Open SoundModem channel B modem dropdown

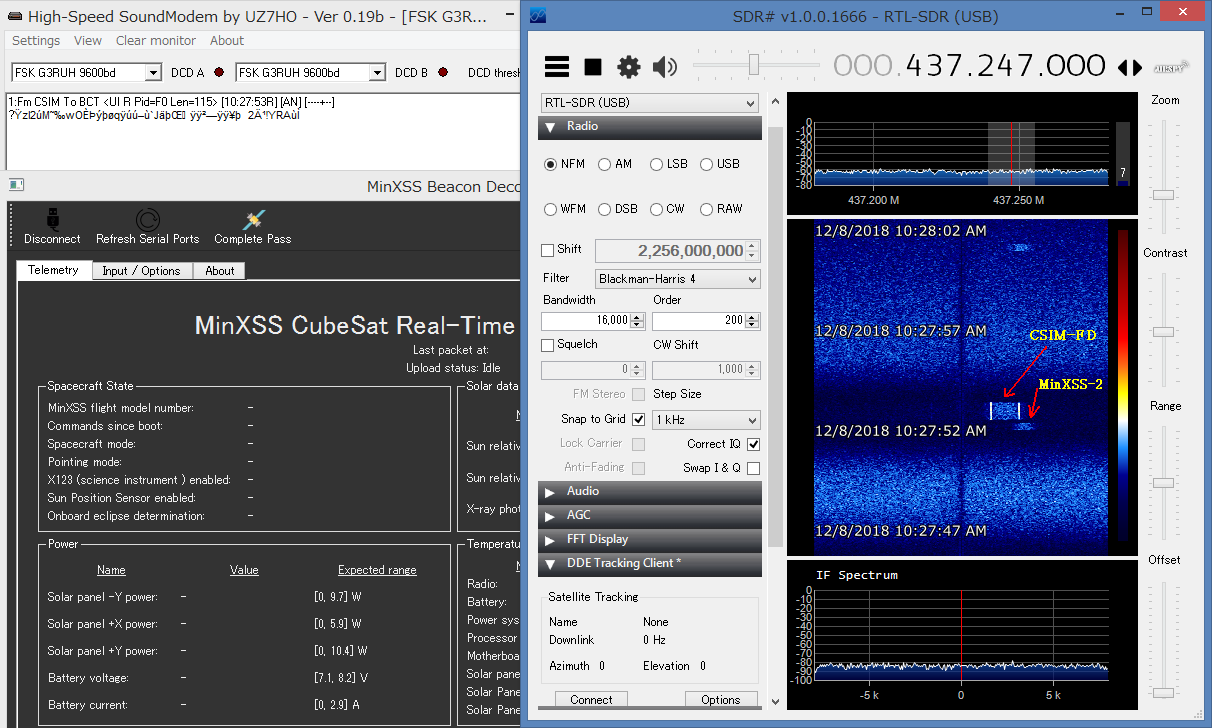point(310,73)
